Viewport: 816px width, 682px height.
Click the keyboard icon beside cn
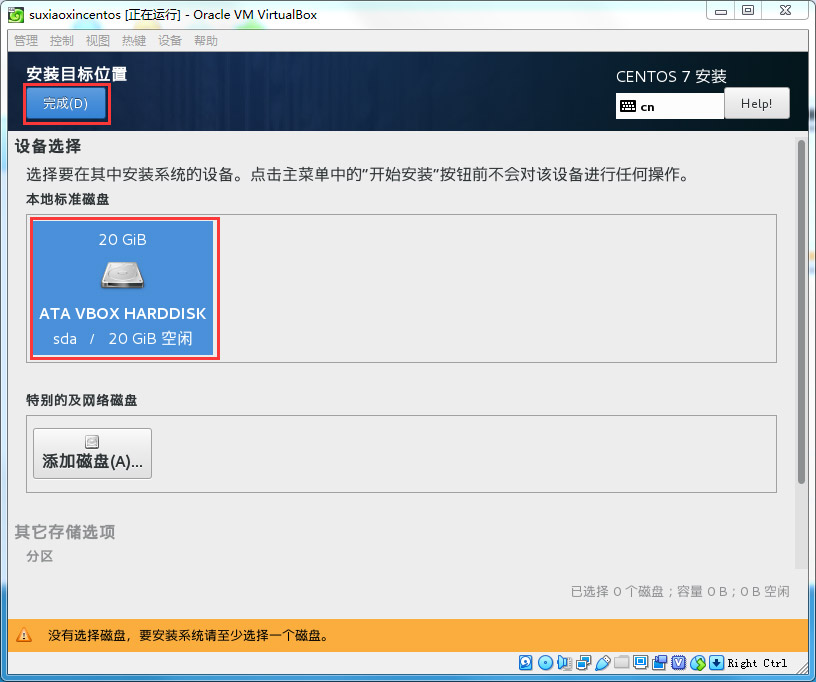click(628, 107)
